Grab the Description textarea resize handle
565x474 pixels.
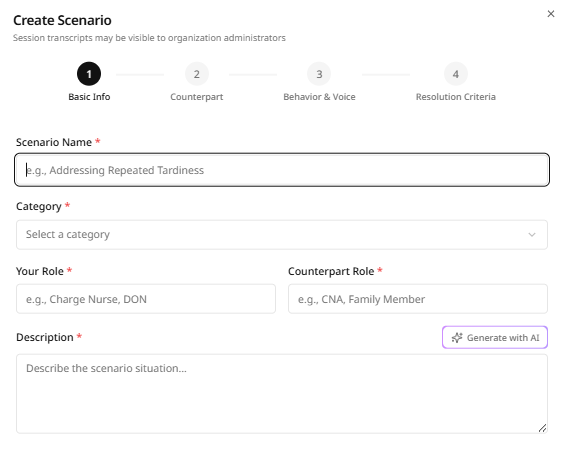(x=542, y=428)
